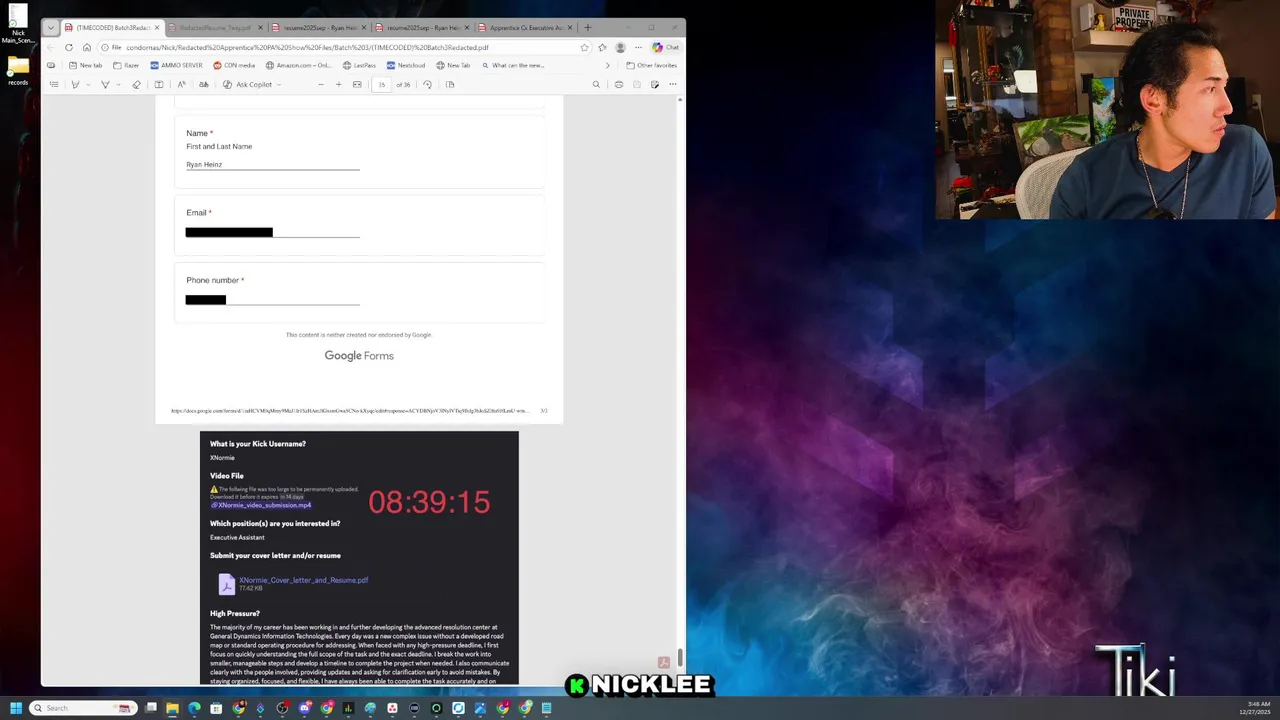Viewport: 1280px width, 720px height.
Task: Open the browser tab list dropdown
Action: click(51, 27)
